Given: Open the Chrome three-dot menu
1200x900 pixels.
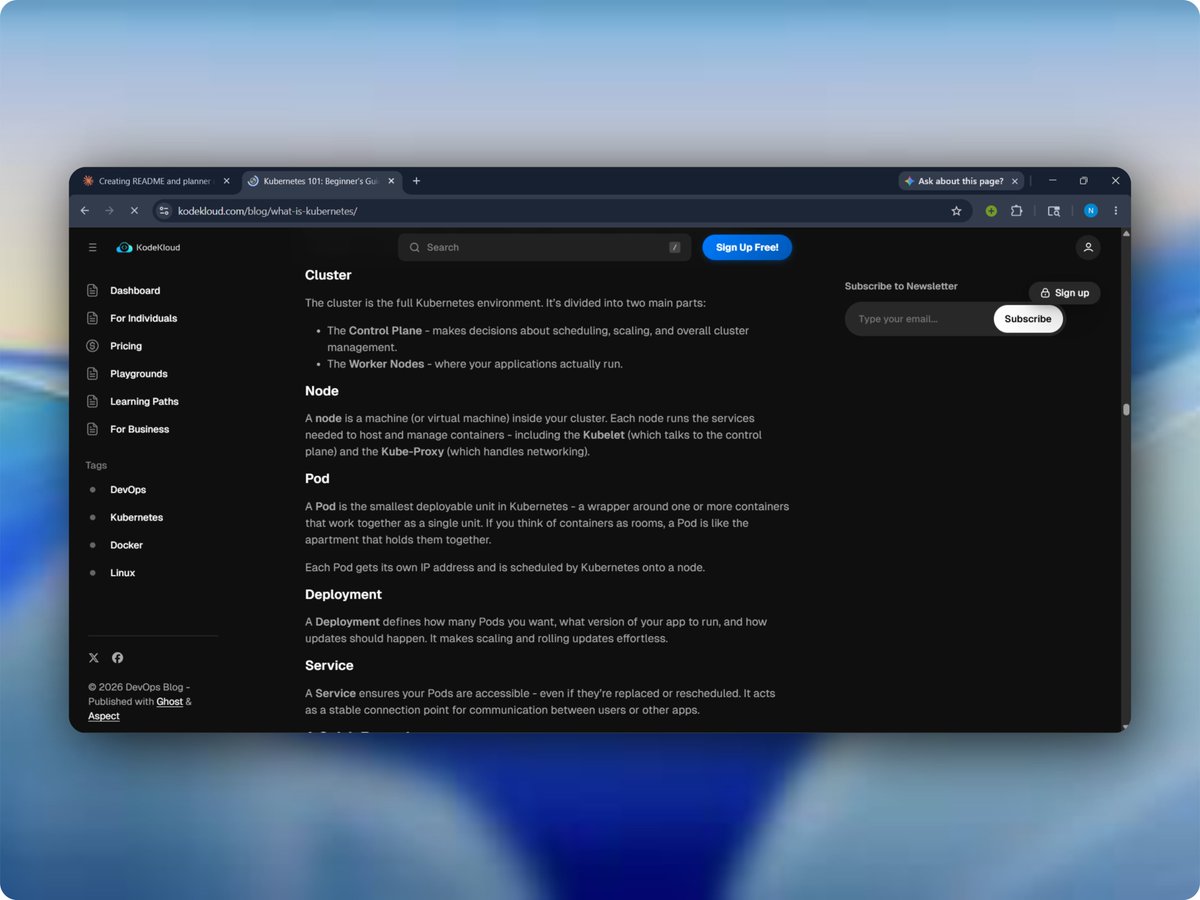Looking at the screenshot, I should tap(1116, 211).
